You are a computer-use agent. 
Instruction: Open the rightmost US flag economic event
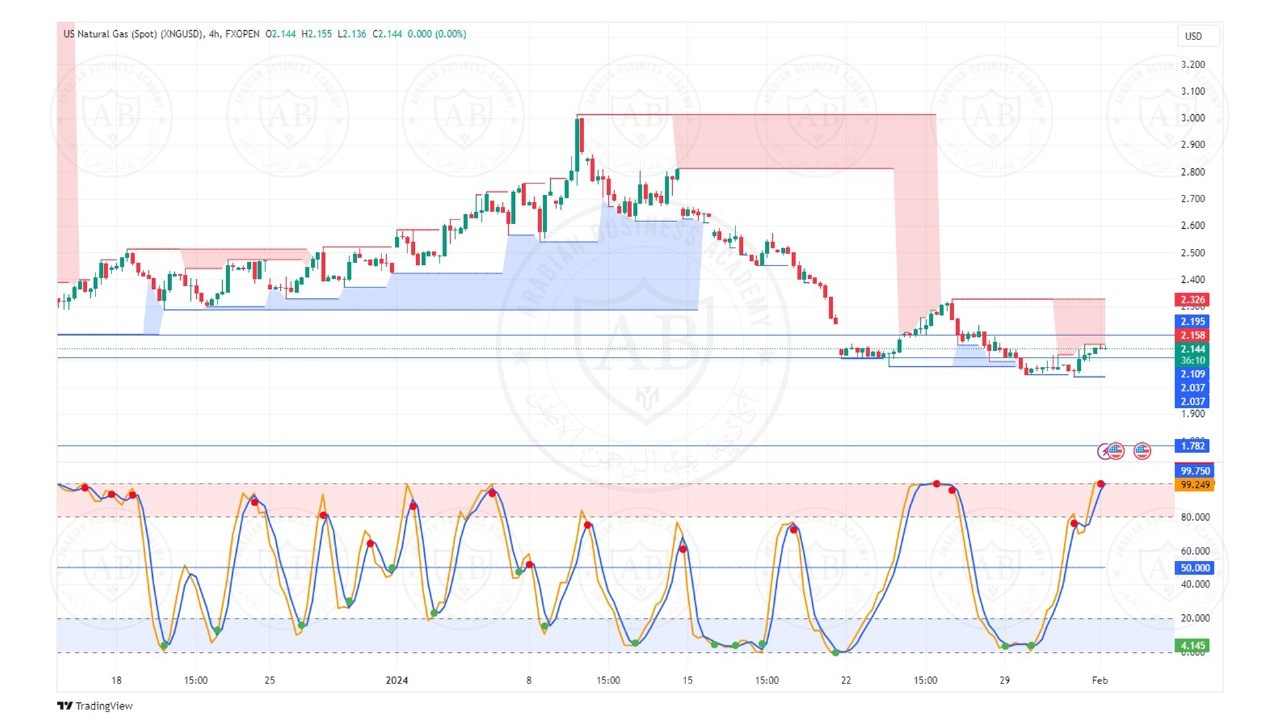(x=1142, y=452)
